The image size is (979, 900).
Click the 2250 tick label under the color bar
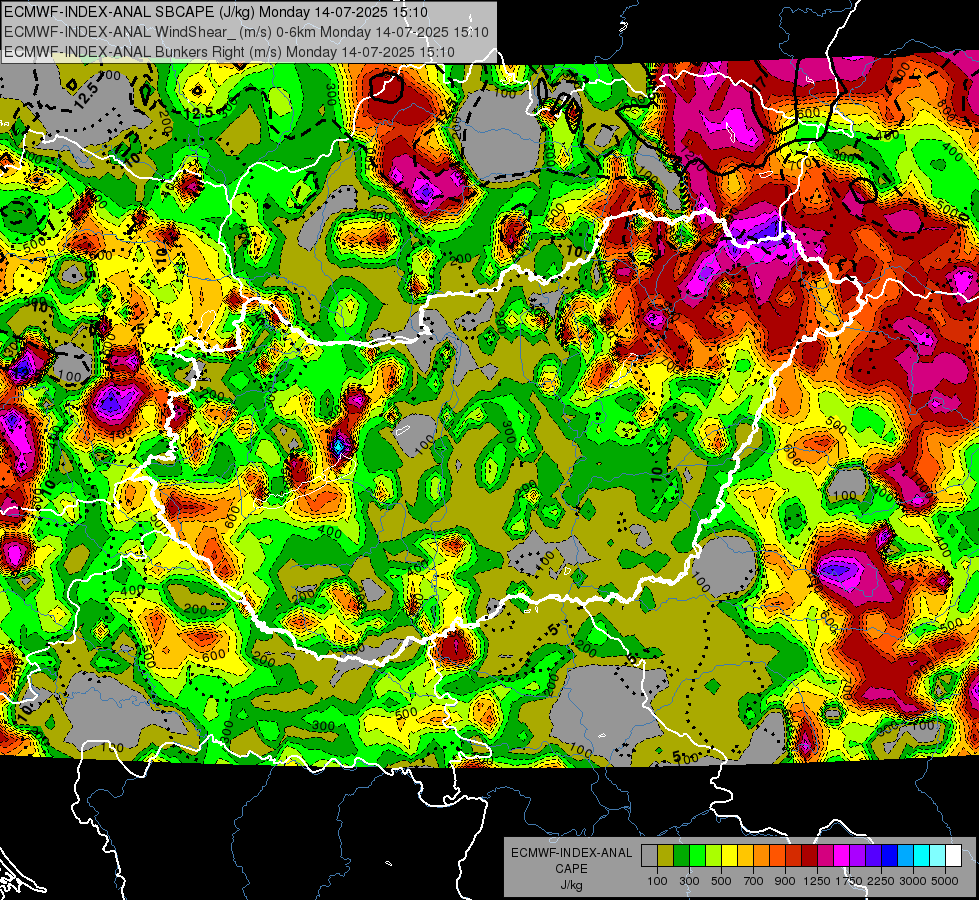point(882,881)
